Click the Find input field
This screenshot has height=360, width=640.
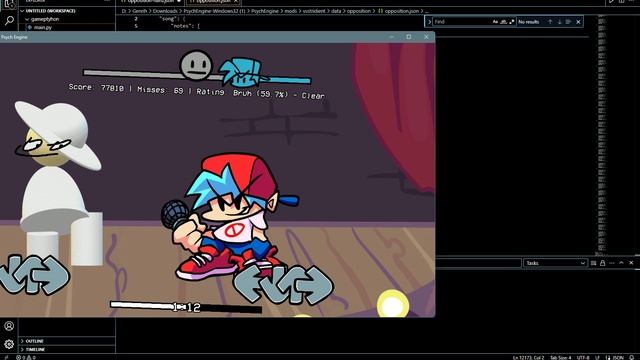462,22
